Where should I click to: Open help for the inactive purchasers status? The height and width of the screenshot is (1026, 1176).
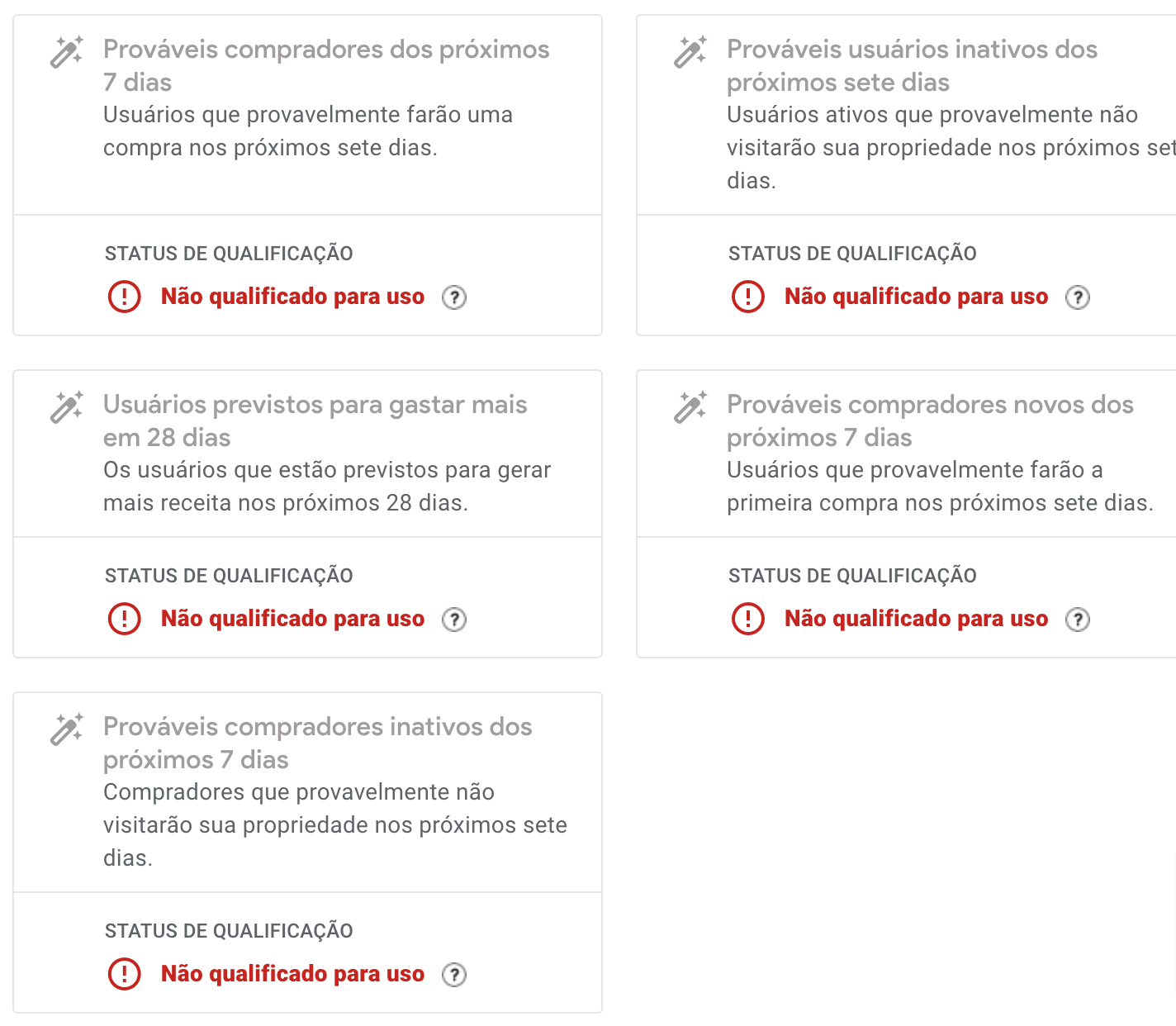455,973
